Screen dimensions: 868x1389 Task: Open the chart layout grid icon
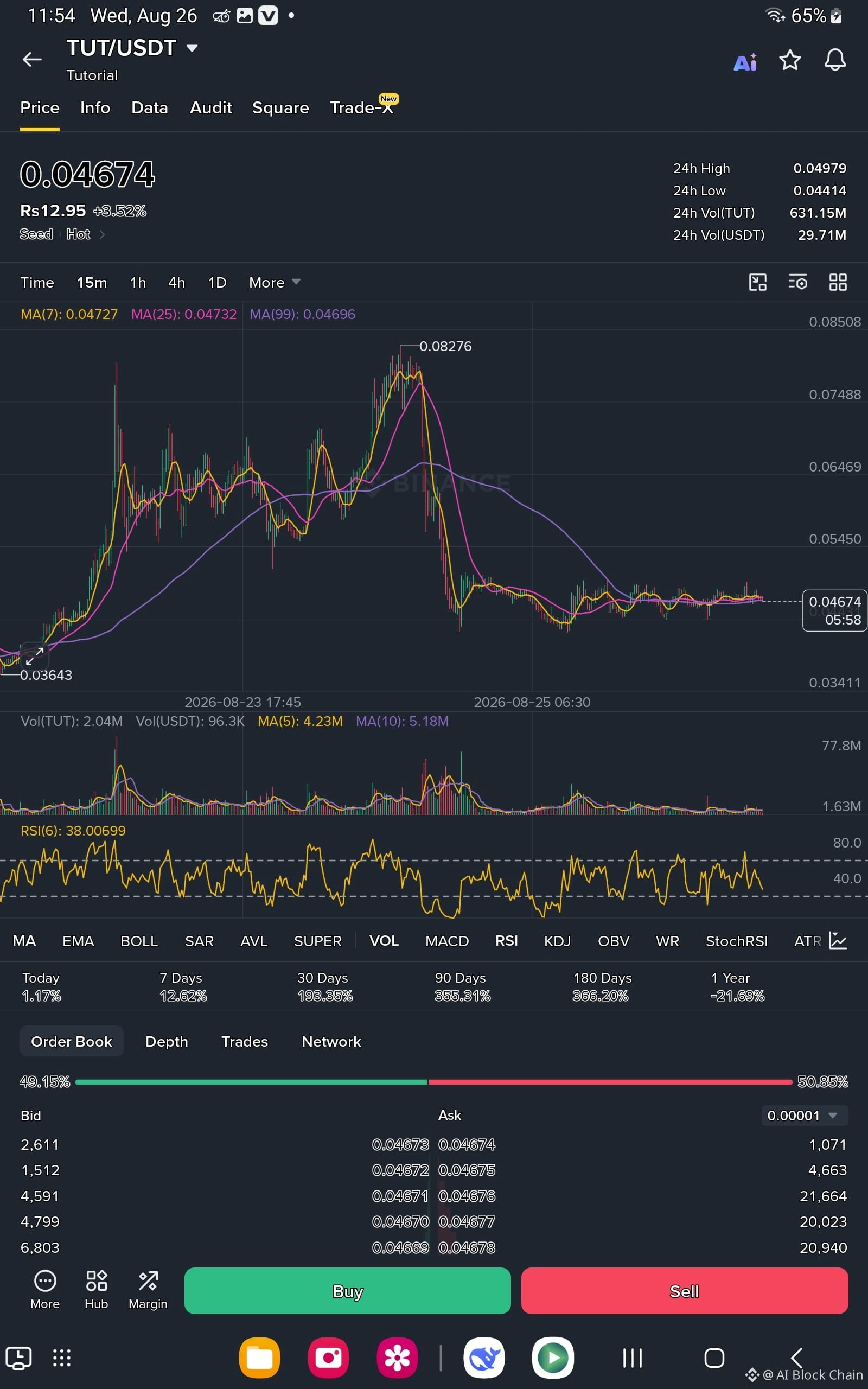[x=838, y=282]
